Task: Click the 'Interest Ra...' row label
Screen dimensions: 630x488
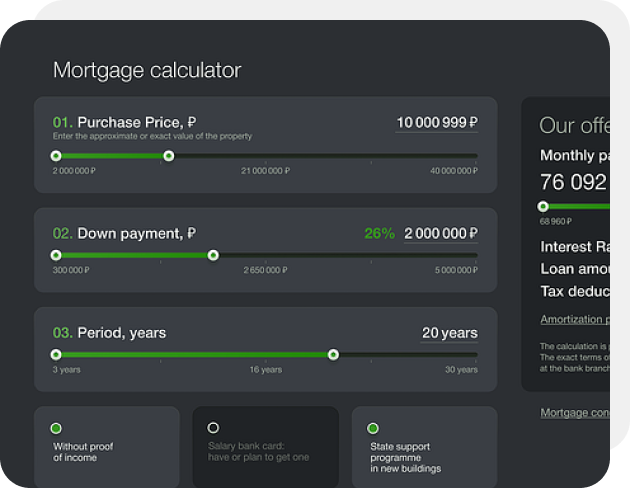Action: pyautogui.click(x=575, y=247)
